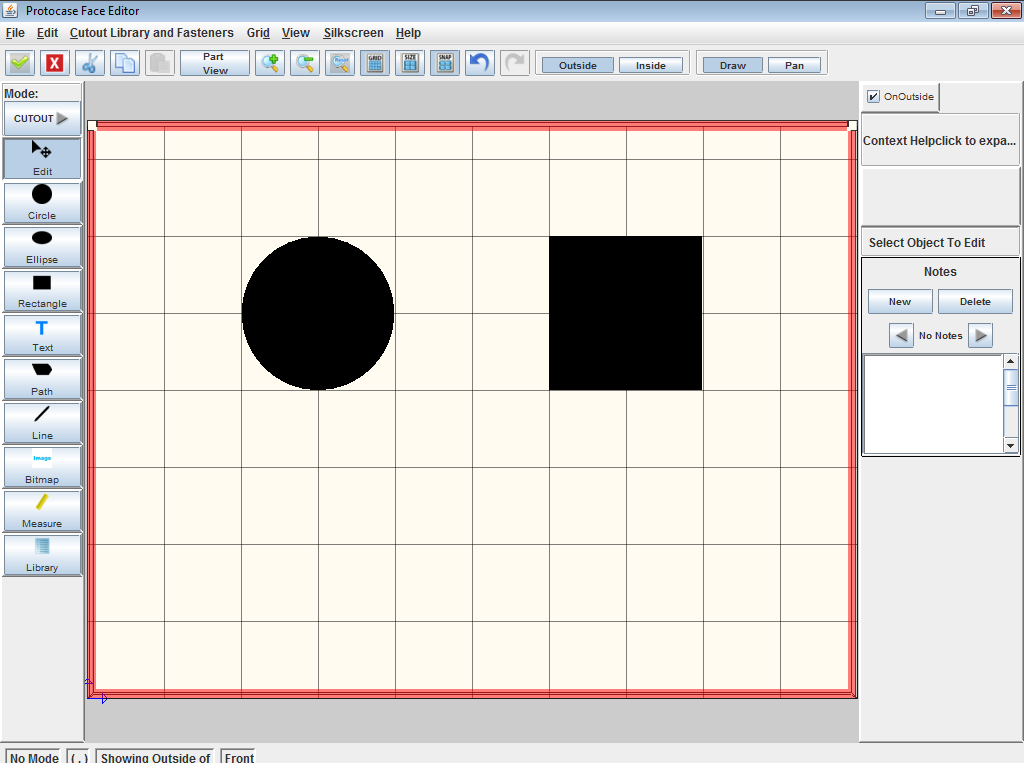Select the Circle cutout tool

(42, 203)
